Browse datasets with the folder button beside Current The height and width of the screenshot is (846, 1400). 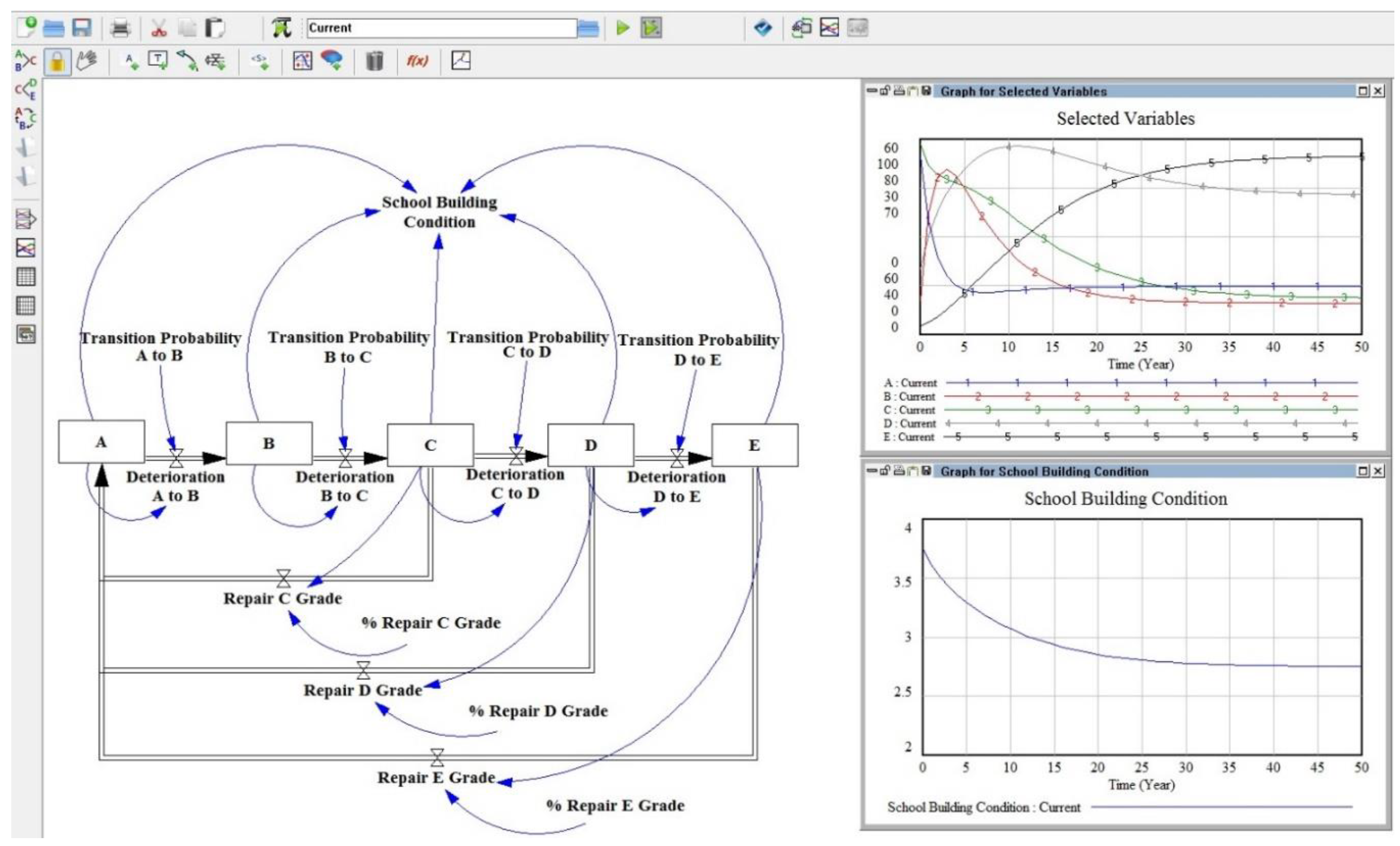[x=589, y=28]
